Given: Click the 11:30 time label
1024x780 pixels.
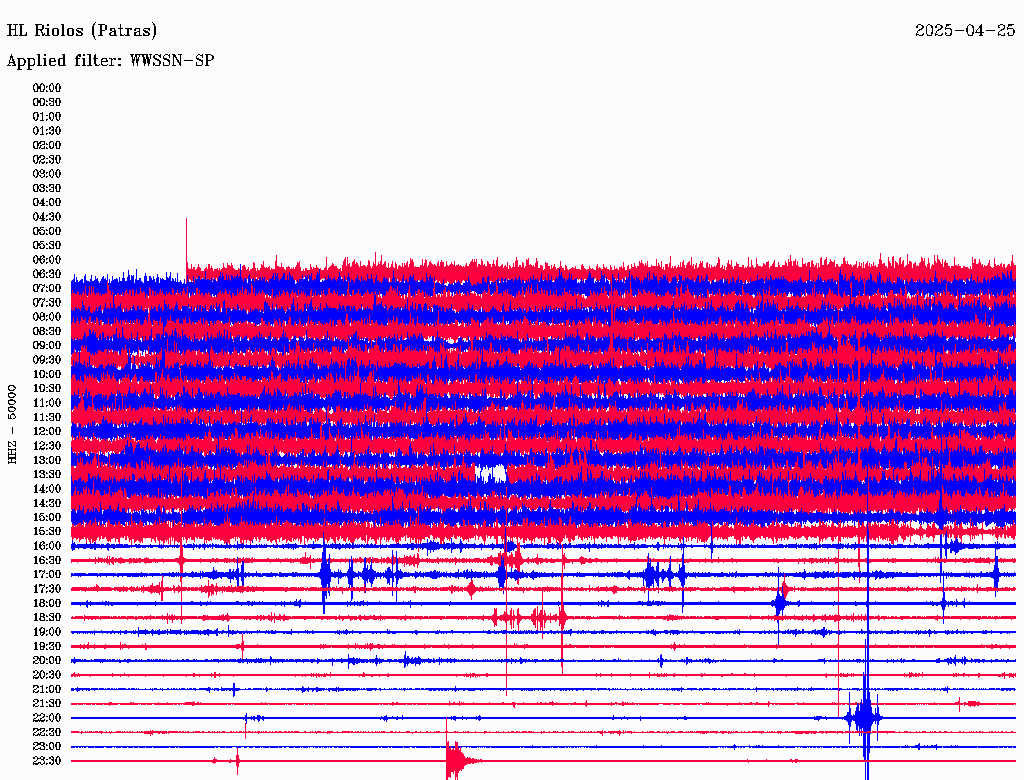Looking at the screenshot, I should tap(47, 417).
